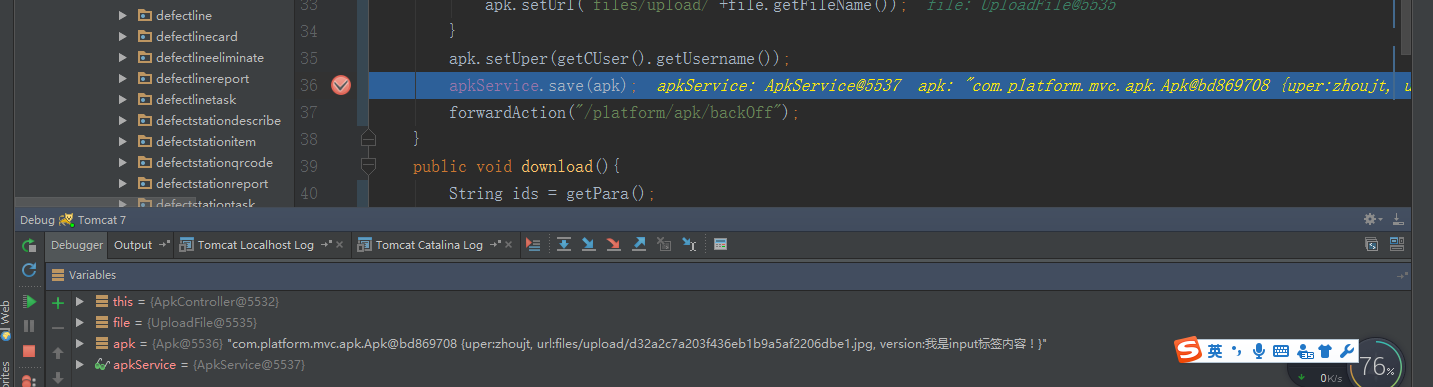Open Sogou skin shirt icon
Screen dimensions: 1433x387
1326,351
